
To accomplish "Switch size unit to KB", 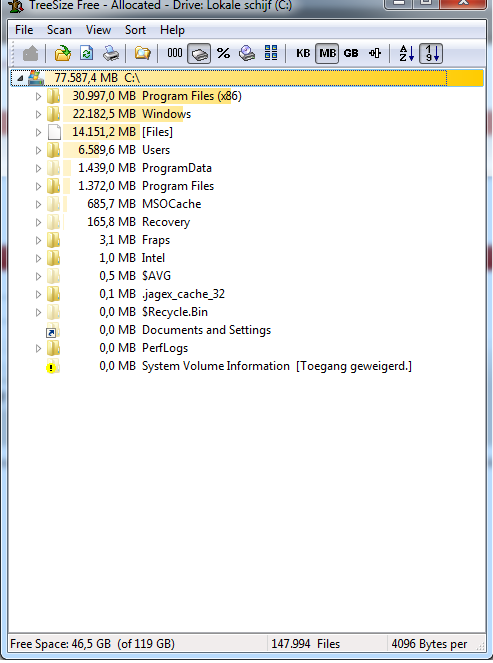I will coord(303,53).
